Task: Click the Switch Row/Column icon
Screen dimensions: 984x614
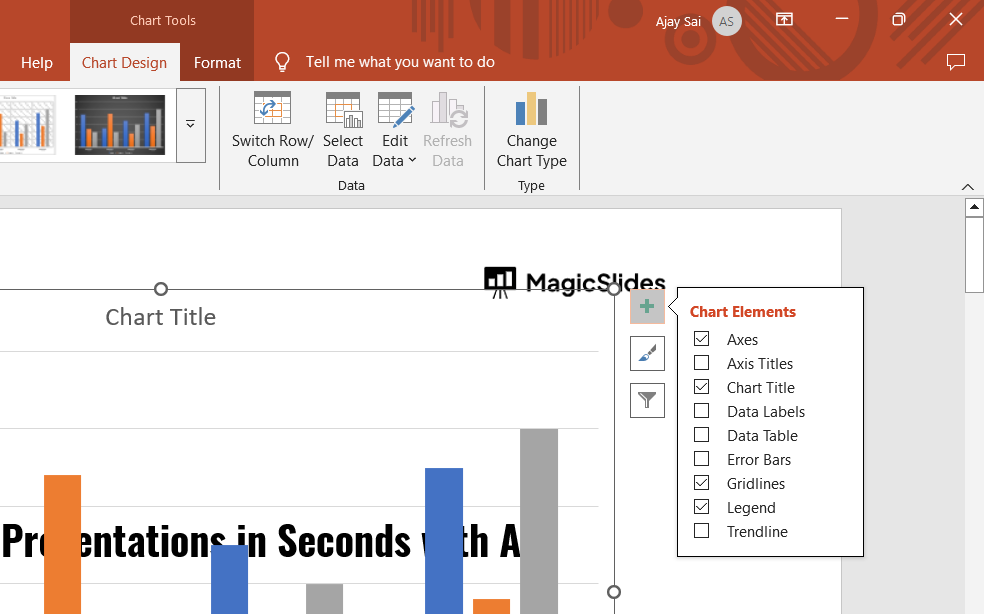Action: [x=272, y=108]
